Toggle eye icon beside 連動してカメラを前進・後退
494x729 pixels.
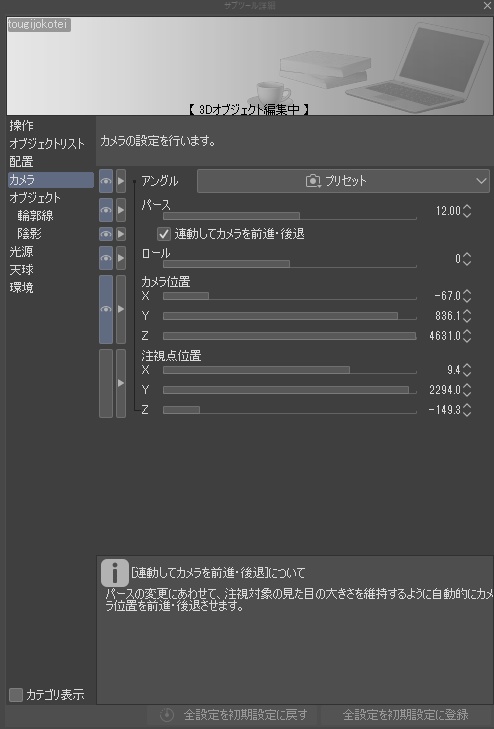pos(106,234)
